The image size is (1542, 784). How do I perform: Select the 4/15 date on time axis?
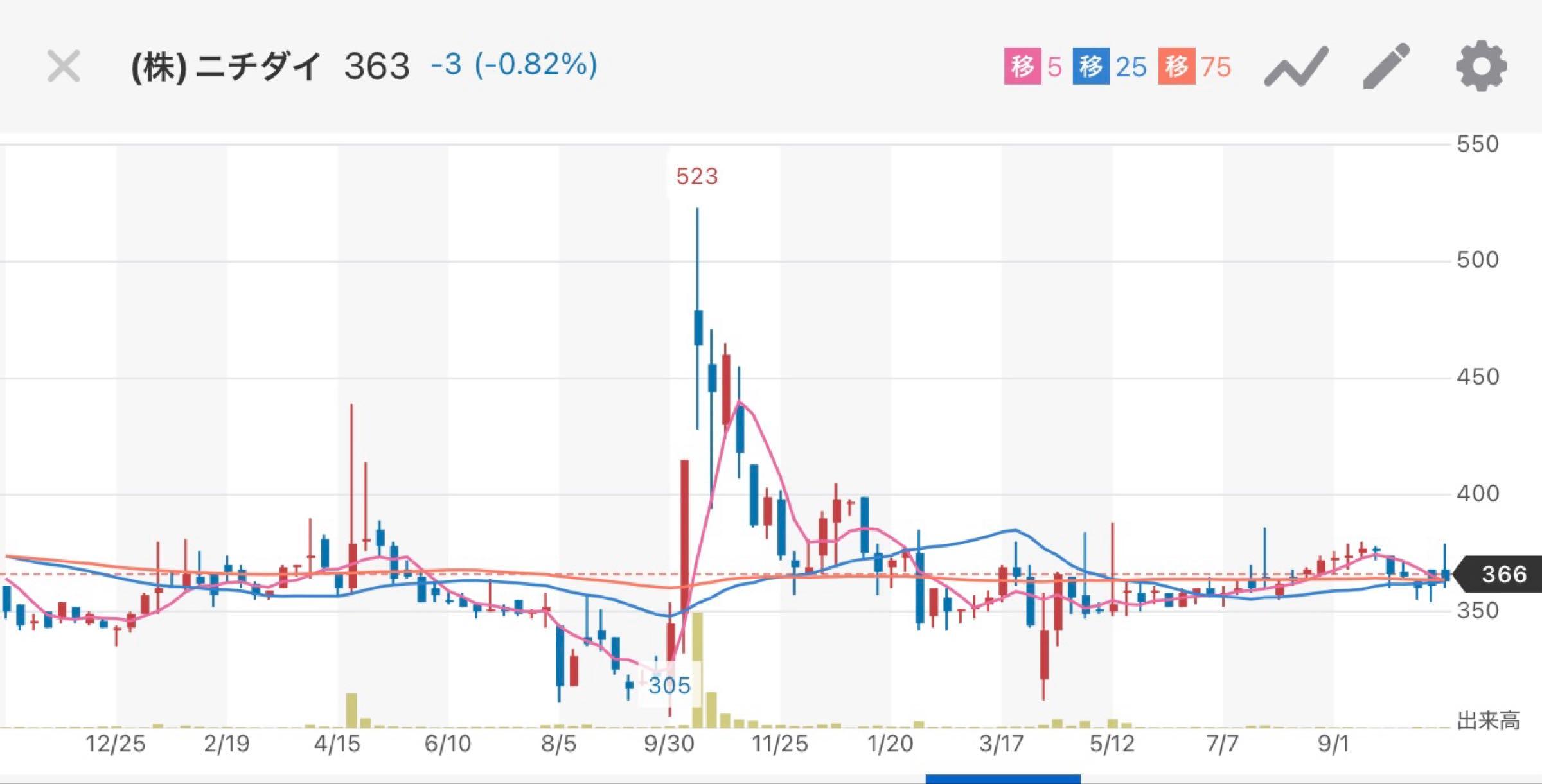click(x=337, y=744)
